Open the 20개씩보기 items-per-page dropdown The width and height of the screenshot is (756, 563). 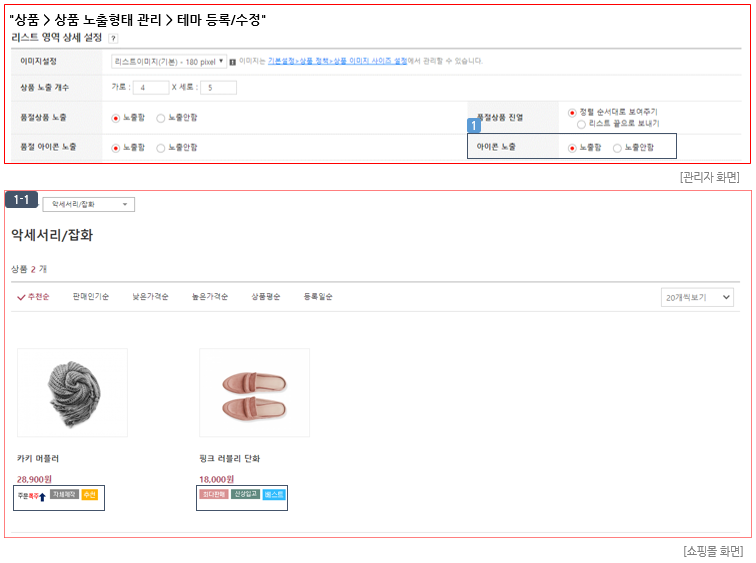tap(697, 297)
